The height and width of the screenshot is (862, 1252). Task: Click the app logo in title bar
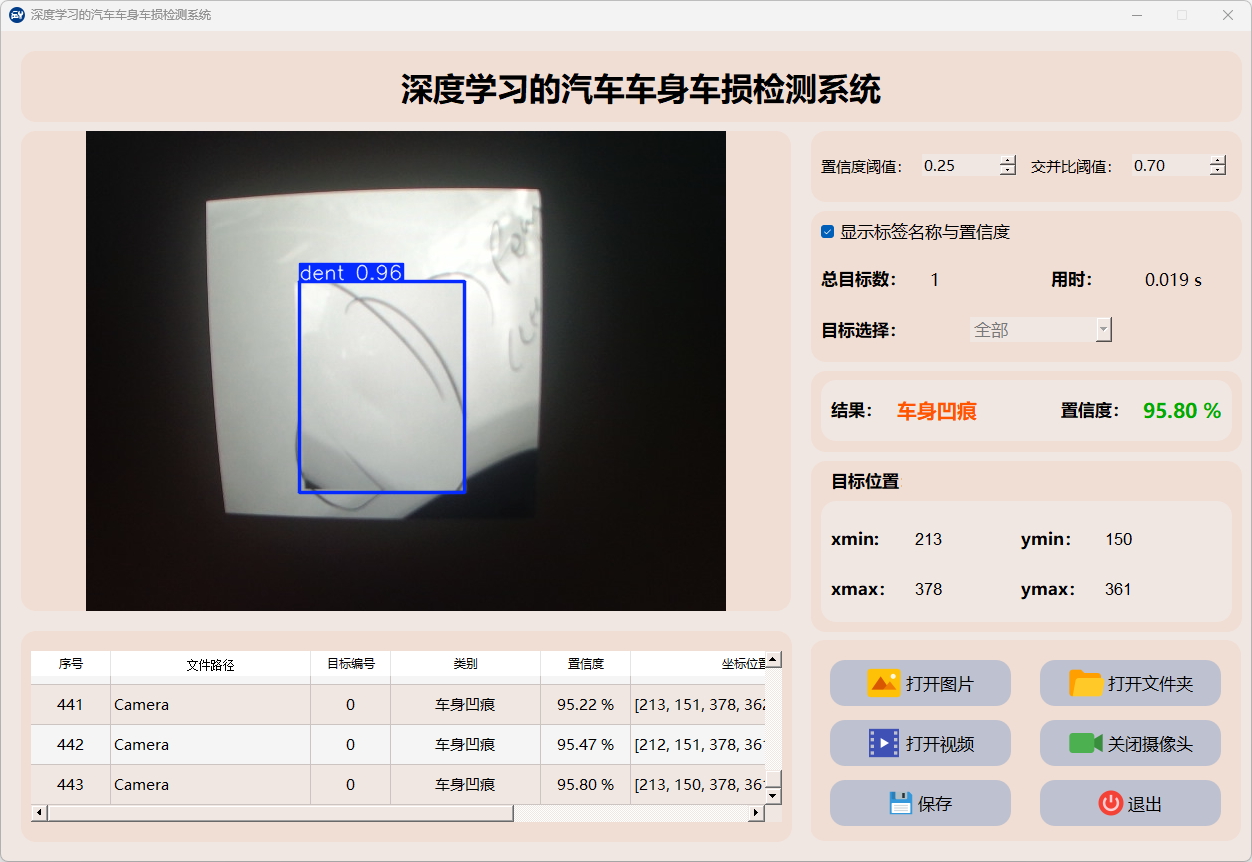(x=16, y=15)
